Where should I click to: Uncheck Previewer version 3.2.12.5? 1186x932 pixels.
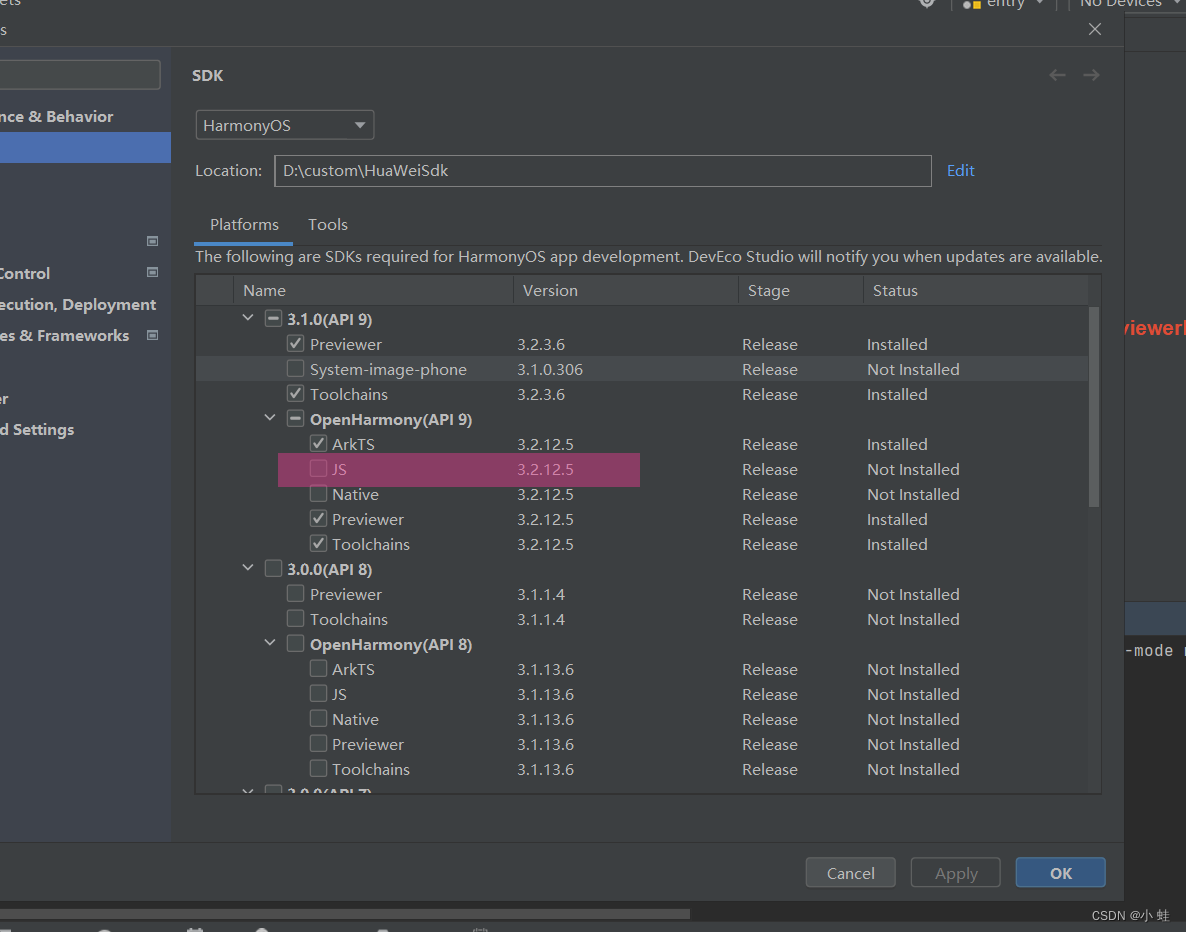tap(318, 518)
